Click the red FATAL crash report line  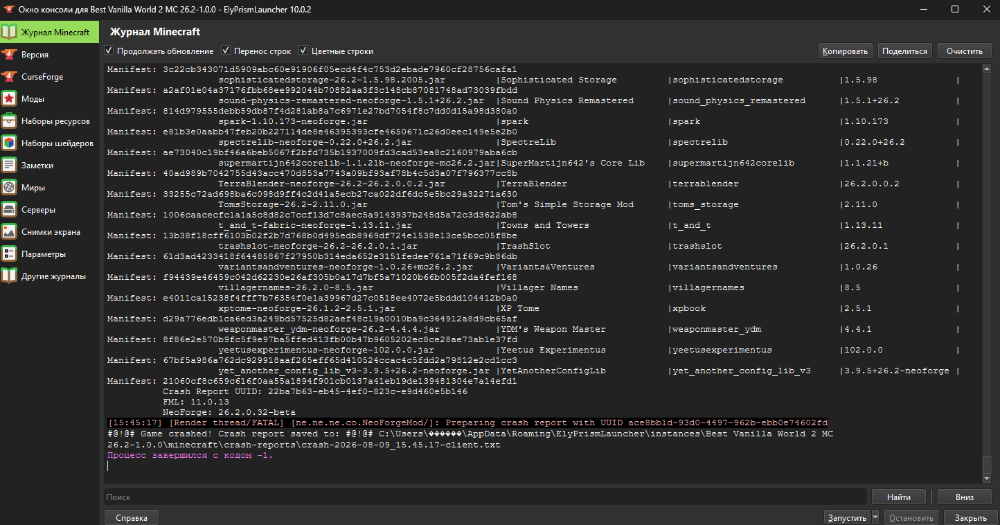pos(468,422)
